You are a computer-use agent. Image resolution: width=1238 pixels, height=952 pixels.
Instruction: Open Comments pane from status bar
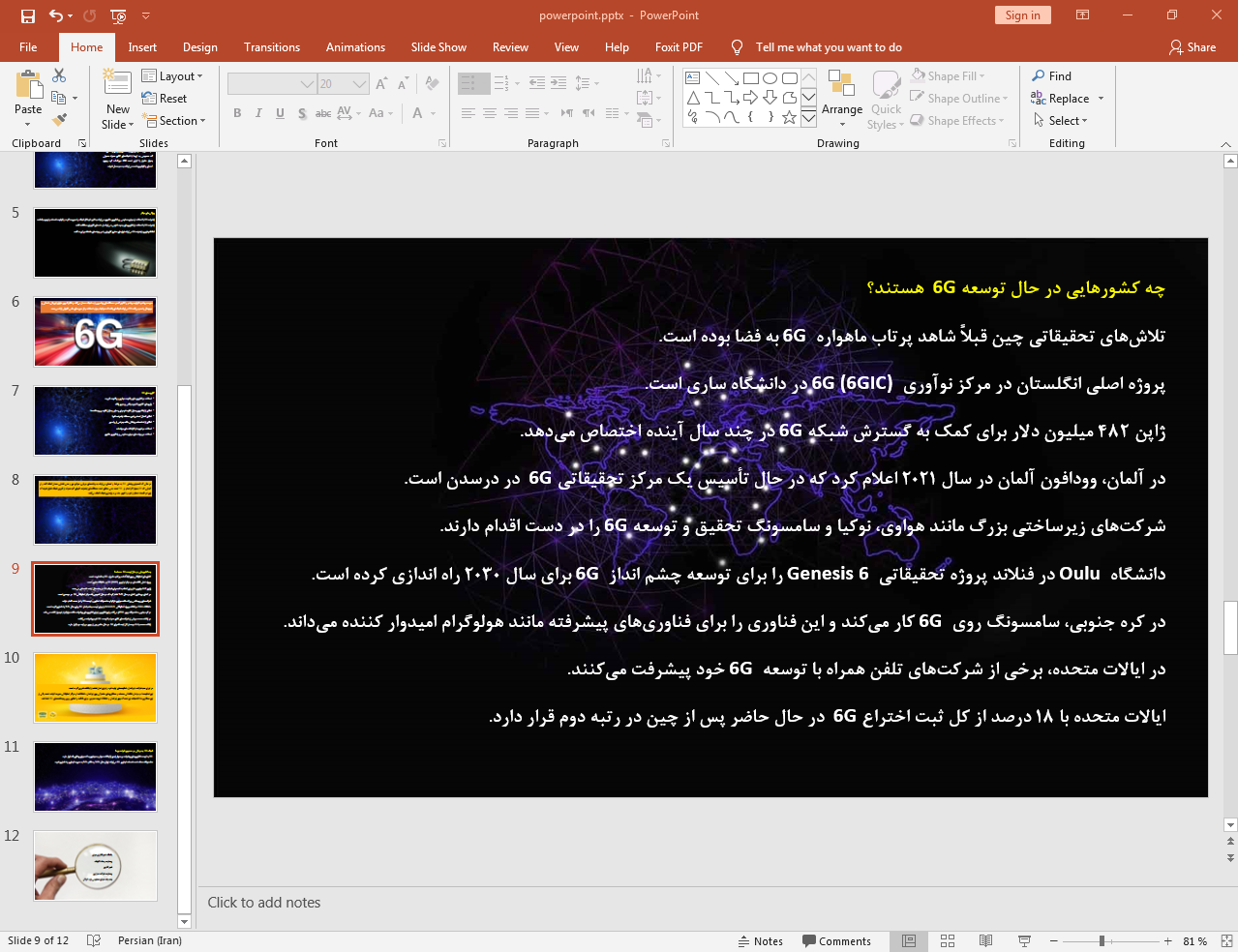837,941
